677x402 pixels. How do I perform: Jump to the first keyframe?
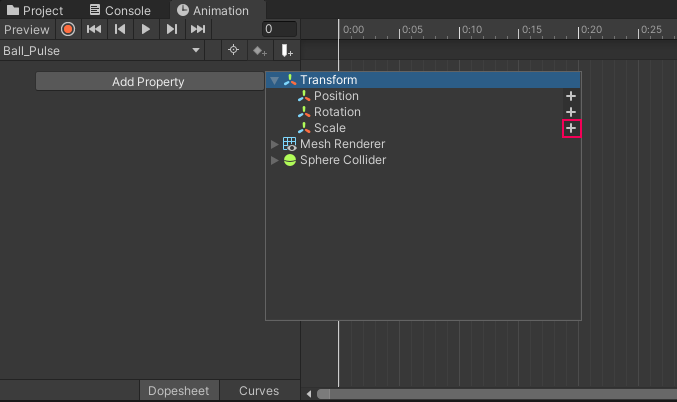[94, 29]
